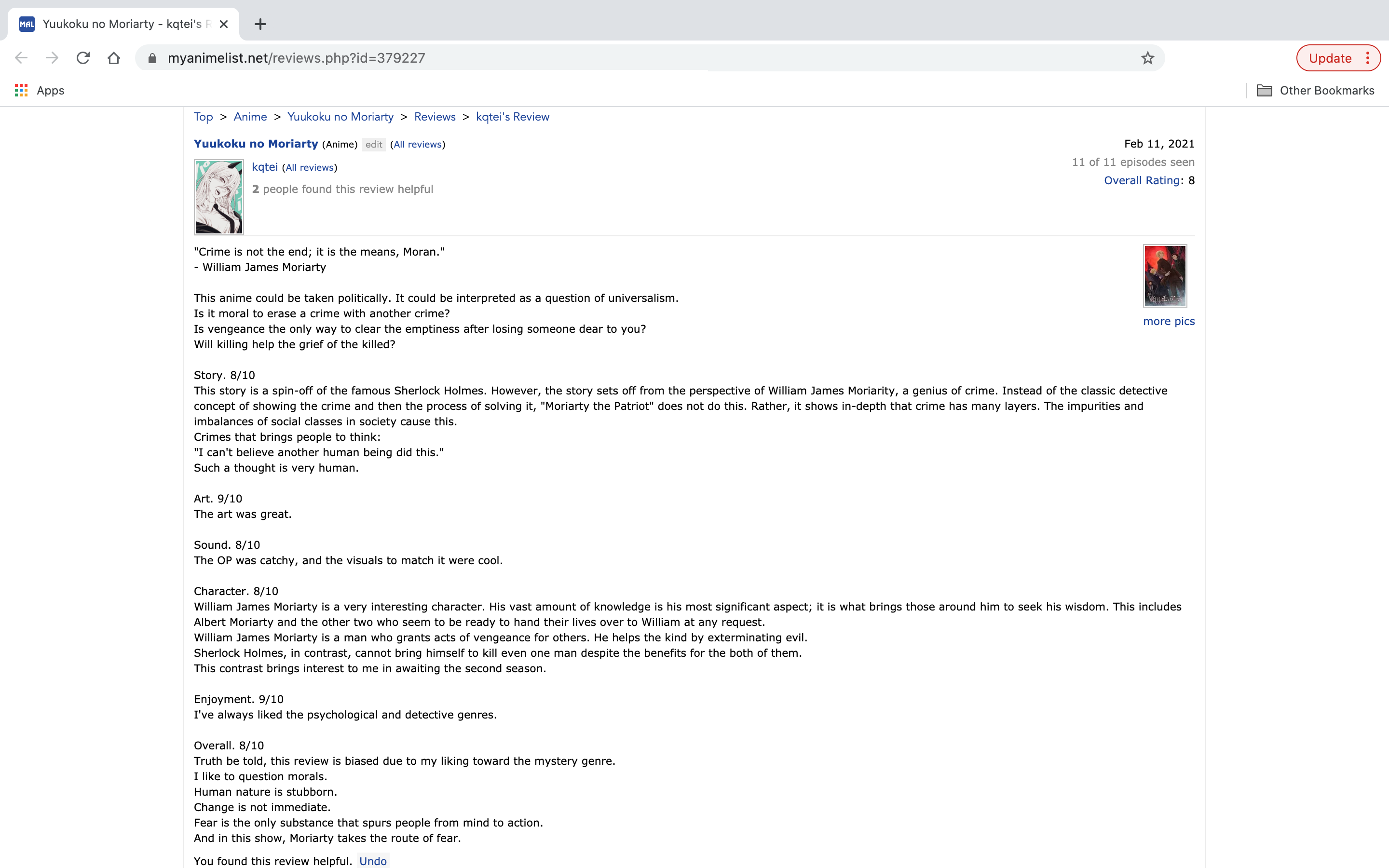Viewport: 1389px width, 868px height.
Task: Open Yuukoku no Moriarty breadcrumb link
Action: coord(340,117)
